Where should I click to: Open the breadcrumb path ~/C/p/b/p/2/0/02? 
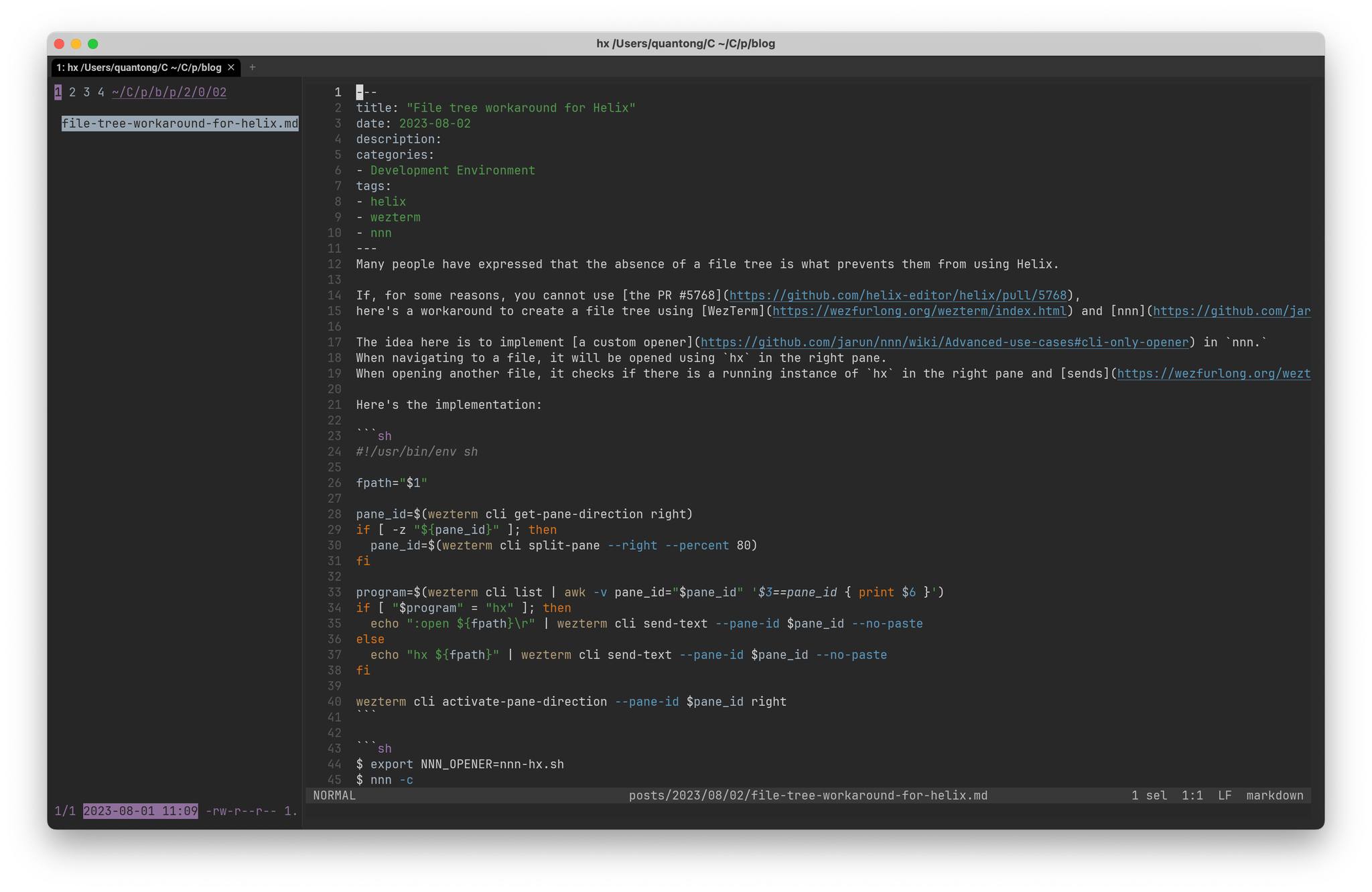(169, 92)
